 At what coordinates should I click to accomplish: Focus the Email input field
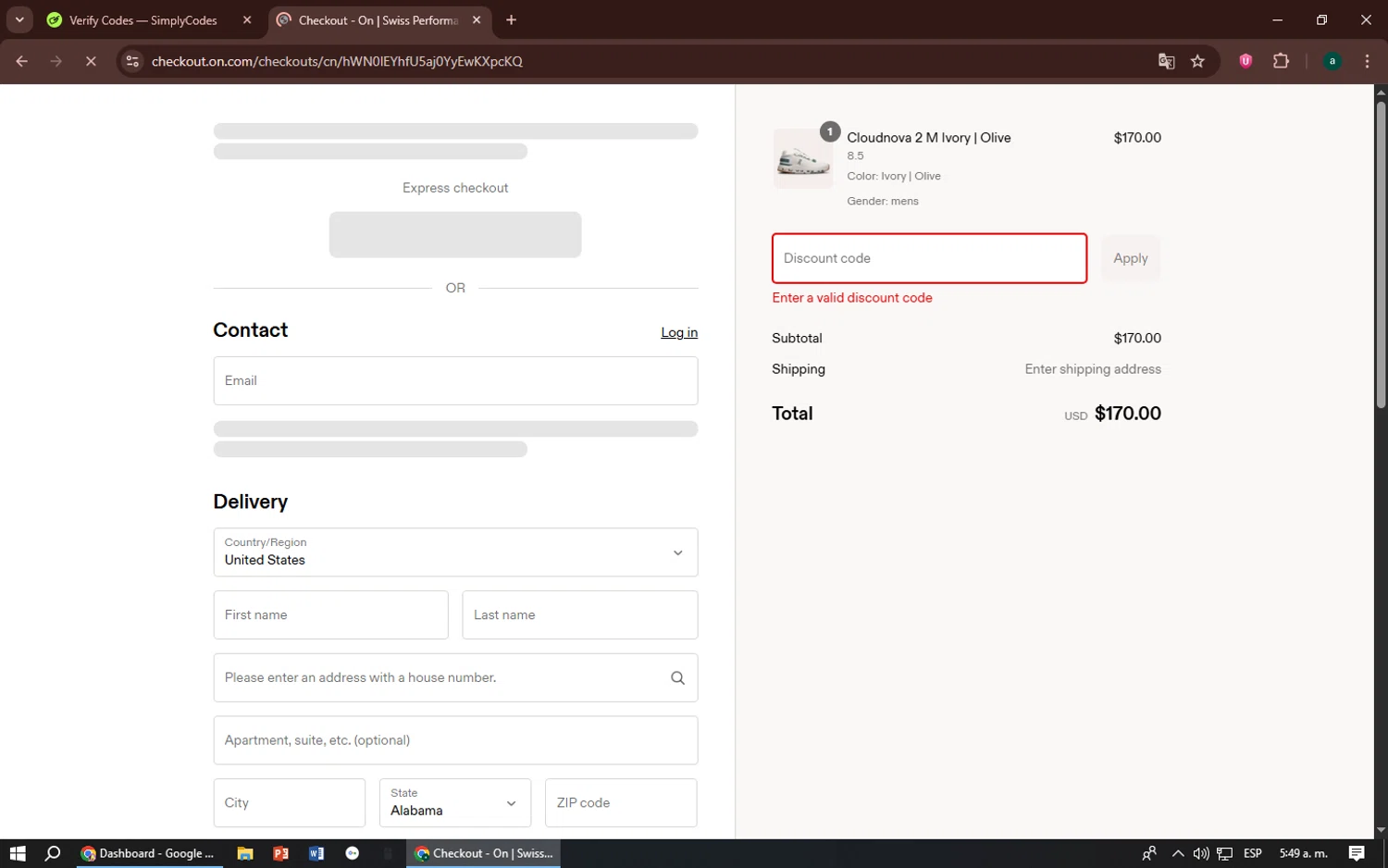[455, 380]
